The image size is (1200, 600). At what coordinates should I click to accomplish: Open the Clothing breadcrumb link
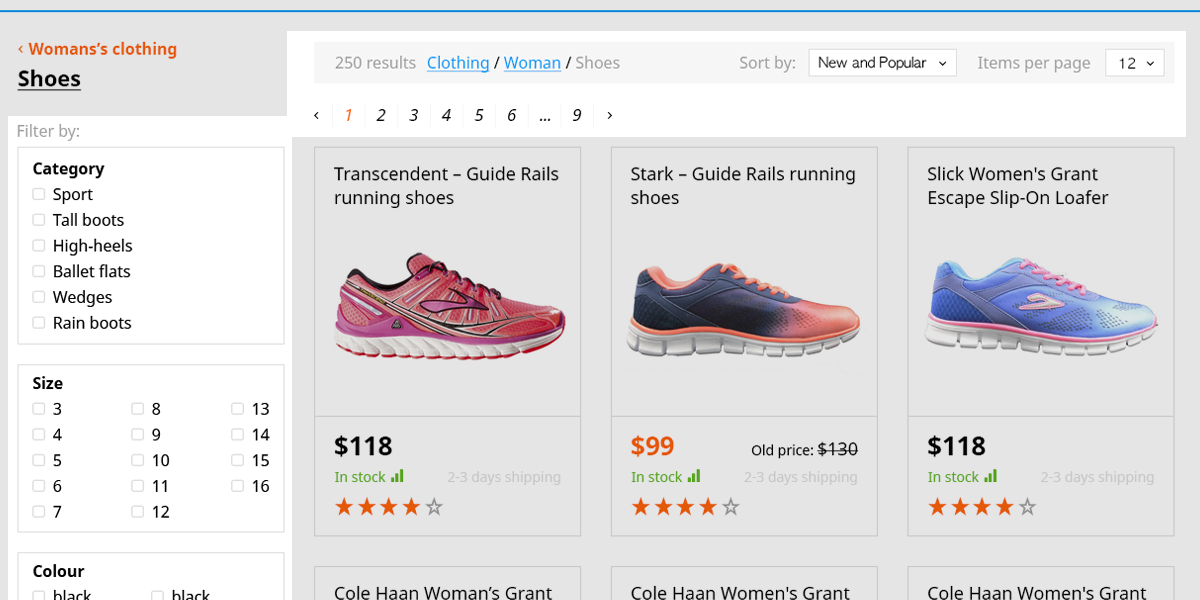(x=458, y=63)
